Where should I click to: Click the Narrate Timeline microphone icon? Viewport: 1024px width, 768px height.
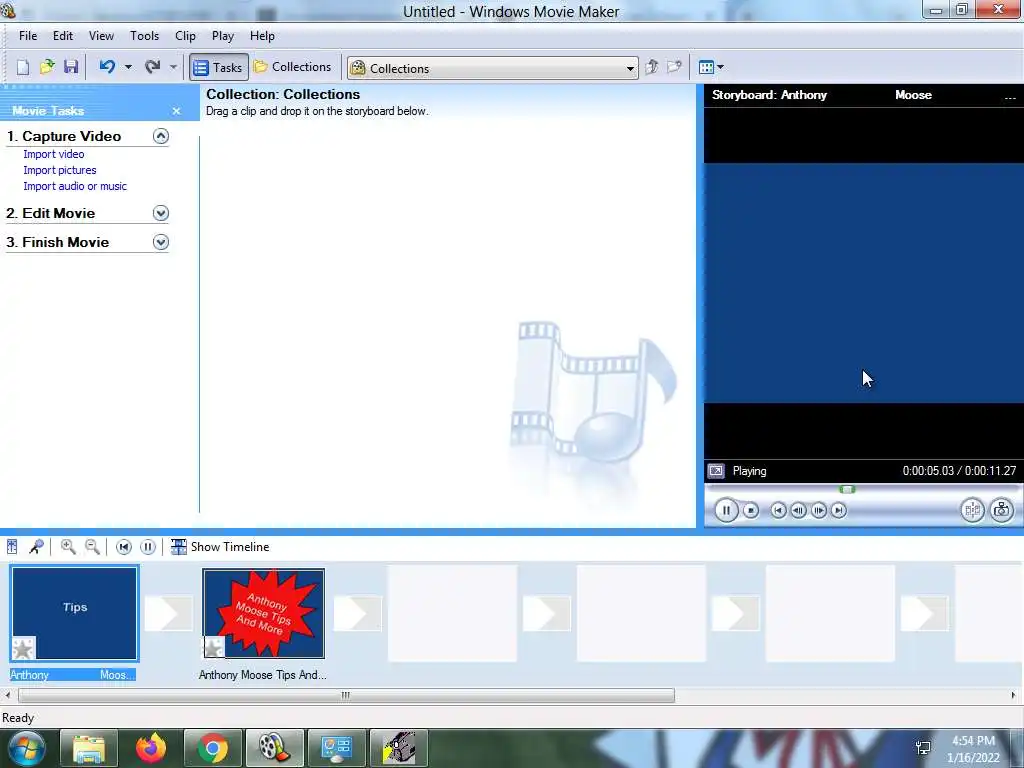tap(37, 547)
